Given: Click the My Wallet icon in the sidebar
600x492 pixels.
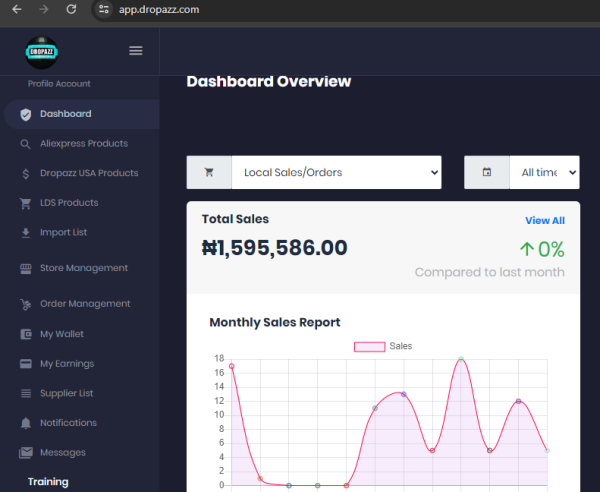Looking at the screenshot, I should point(25,334).
